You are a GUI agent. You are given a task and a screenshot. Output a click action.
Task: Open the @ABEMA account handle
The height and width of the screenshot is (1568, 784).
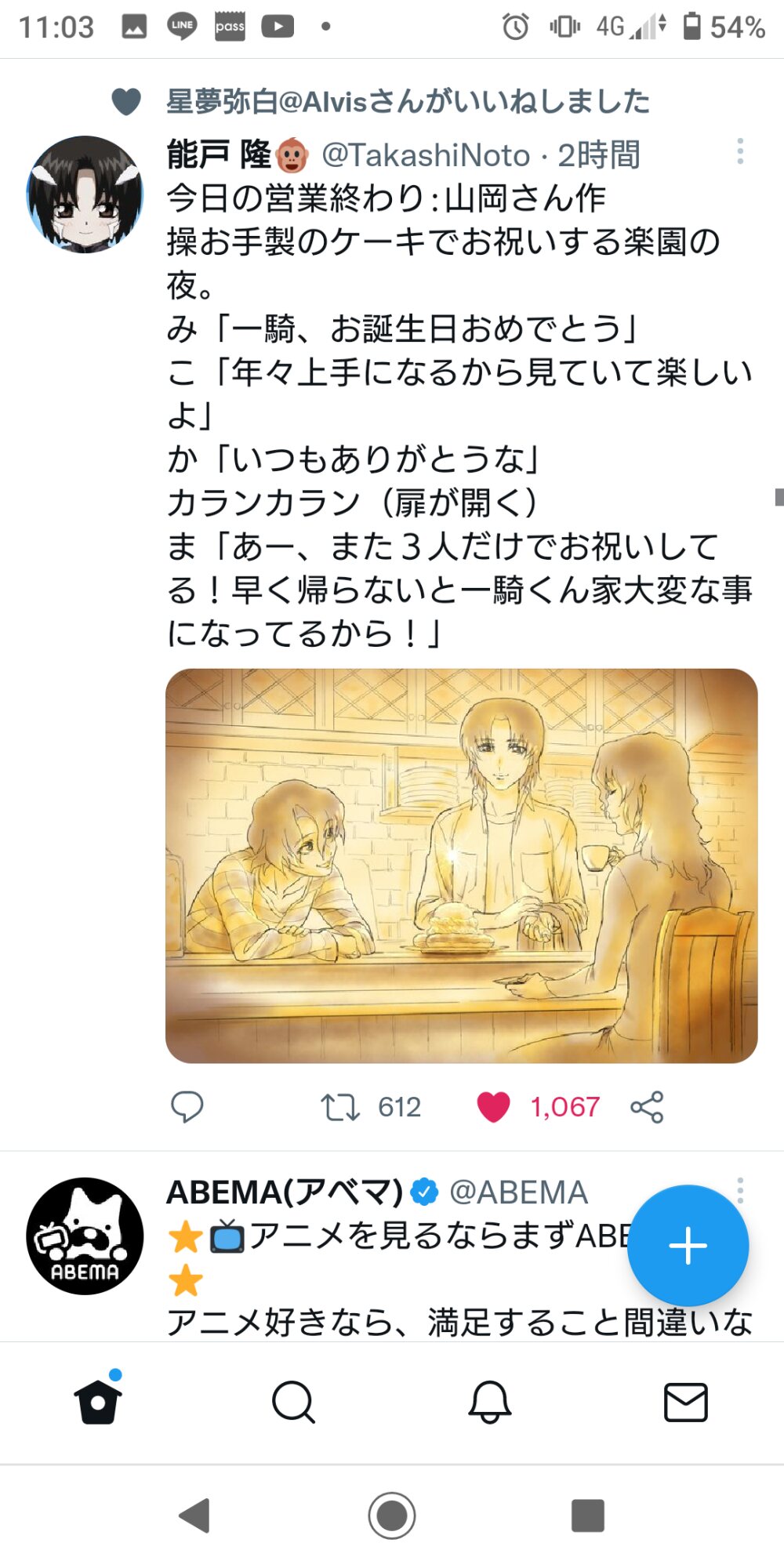(518, 1192)
